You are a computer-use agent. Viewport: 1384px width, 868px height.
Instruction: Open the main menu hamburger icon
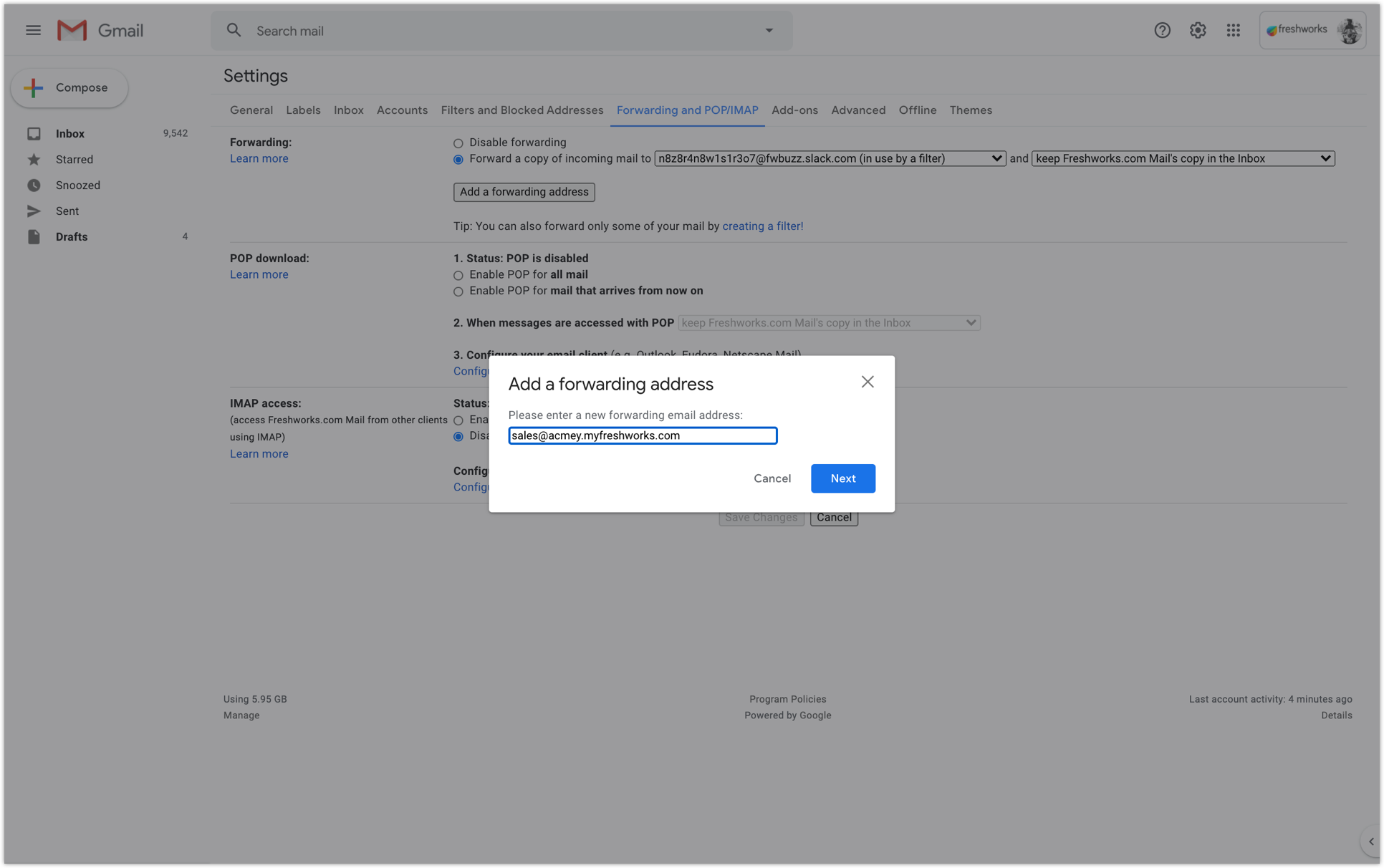33,30
